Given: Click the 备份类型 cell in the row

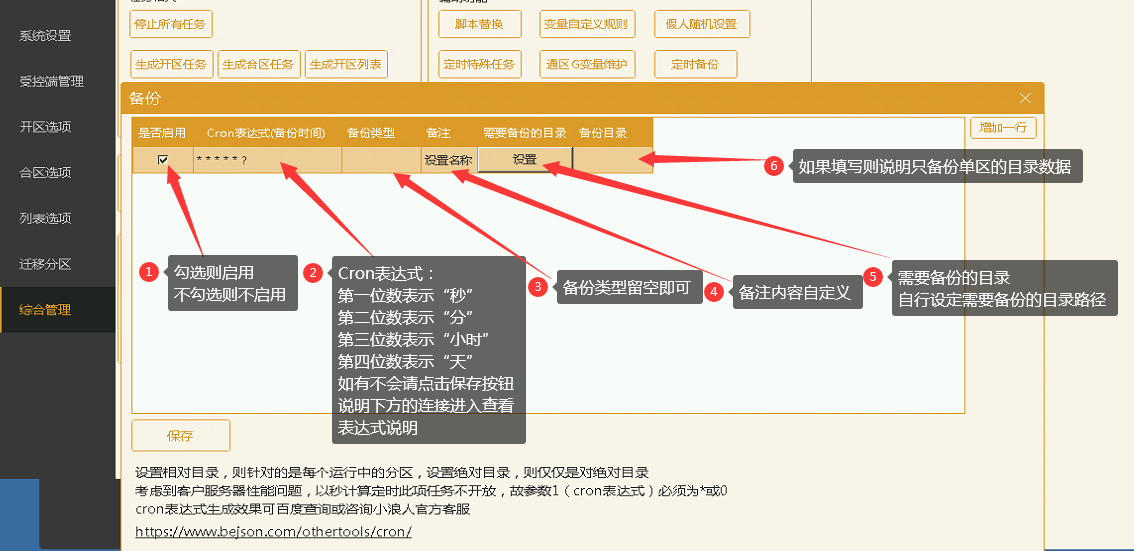Looking at the screenshot, I should [x=381, y=160].
